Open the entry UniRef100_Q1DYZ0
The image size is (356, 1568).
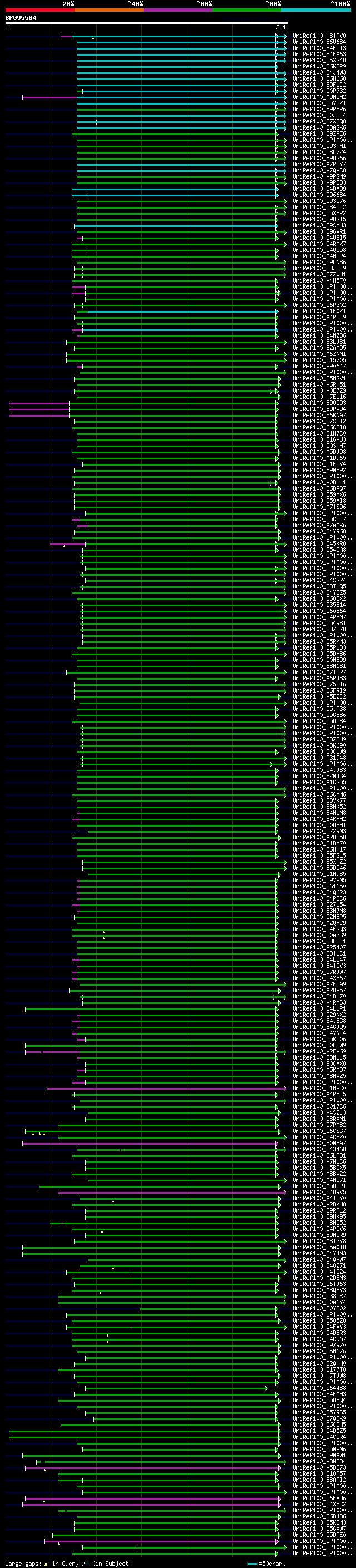[x=319, y=843]
